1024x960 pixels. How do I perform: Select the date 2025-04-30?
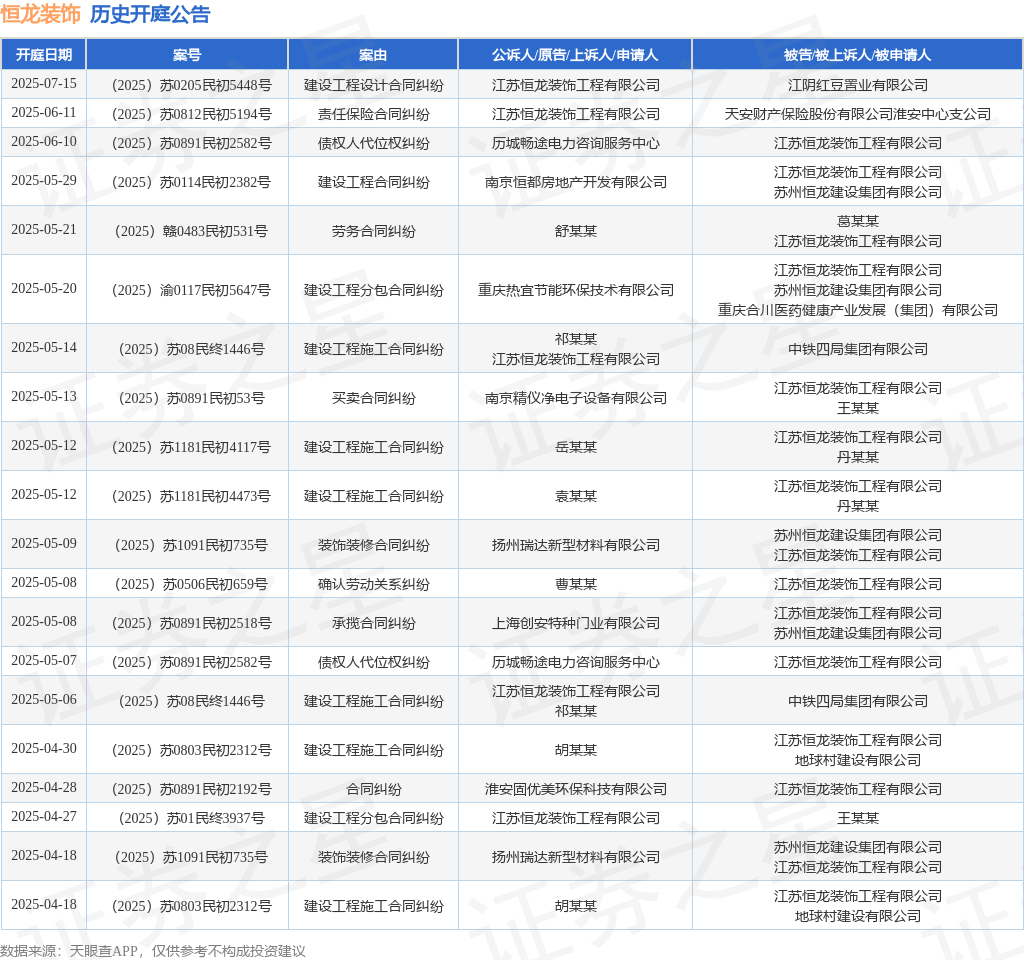pos(44,748)
